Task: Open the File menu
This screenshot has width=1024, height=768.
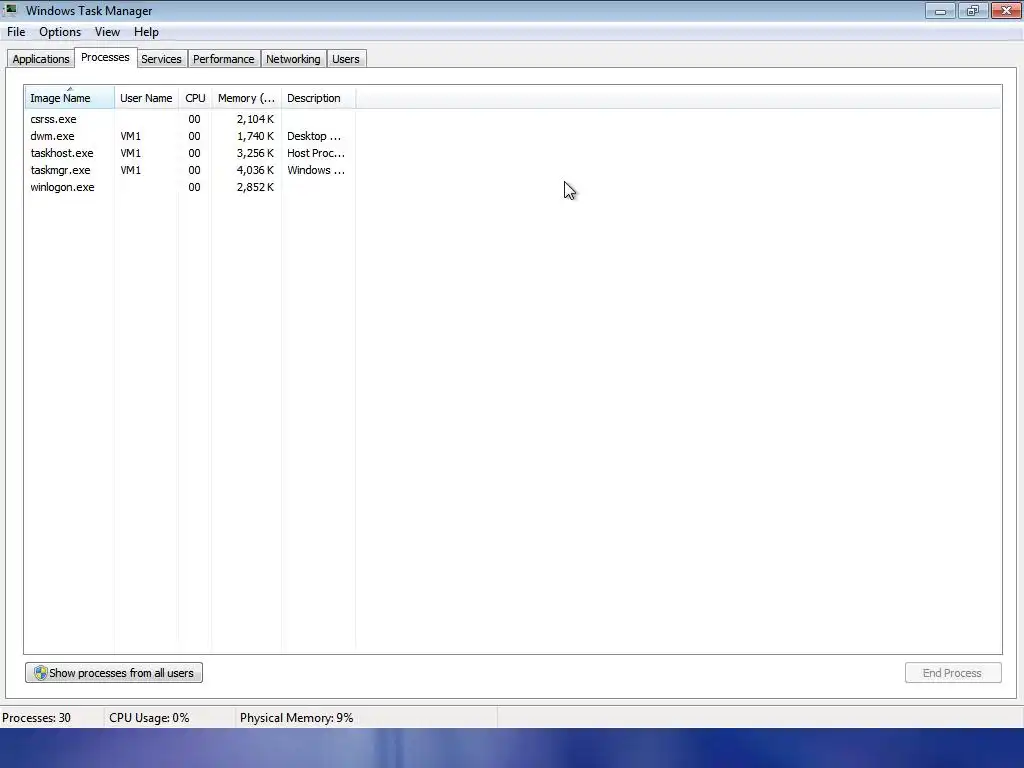Action: tap(16, 32)
